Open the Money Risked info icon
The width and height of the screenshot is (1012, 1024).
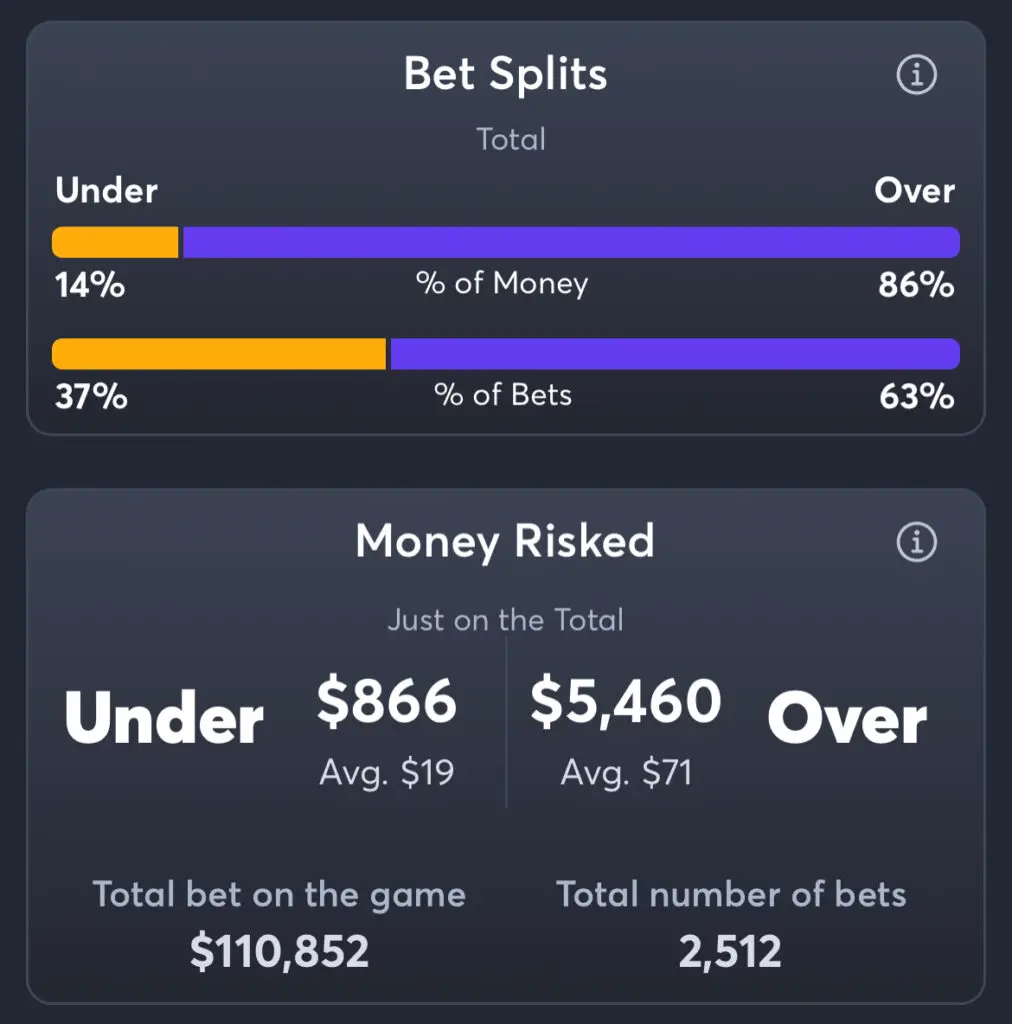tap(916, 541)
